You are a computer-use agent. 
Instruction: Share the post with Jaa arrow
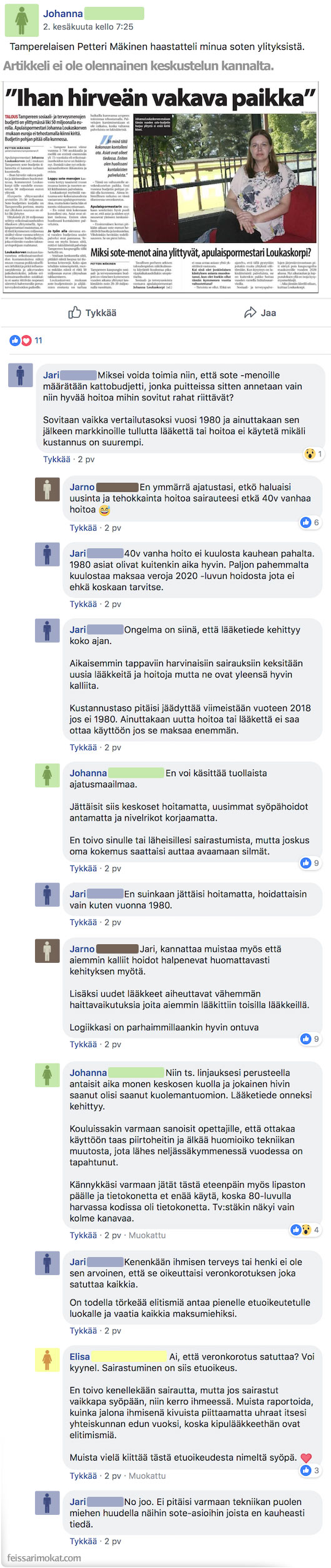[260, 313]
